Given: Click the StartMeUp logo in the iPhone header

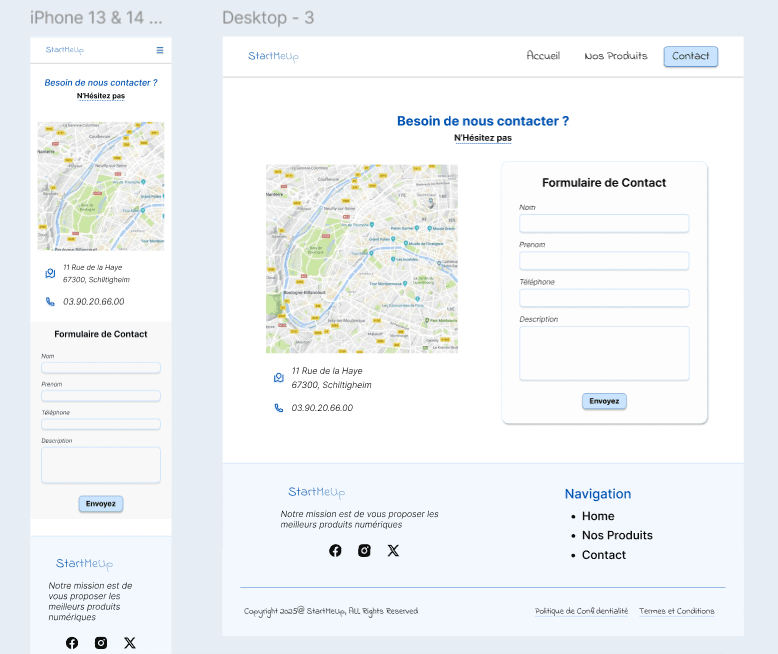Looking at the screenshot, I should coord(65,50).
